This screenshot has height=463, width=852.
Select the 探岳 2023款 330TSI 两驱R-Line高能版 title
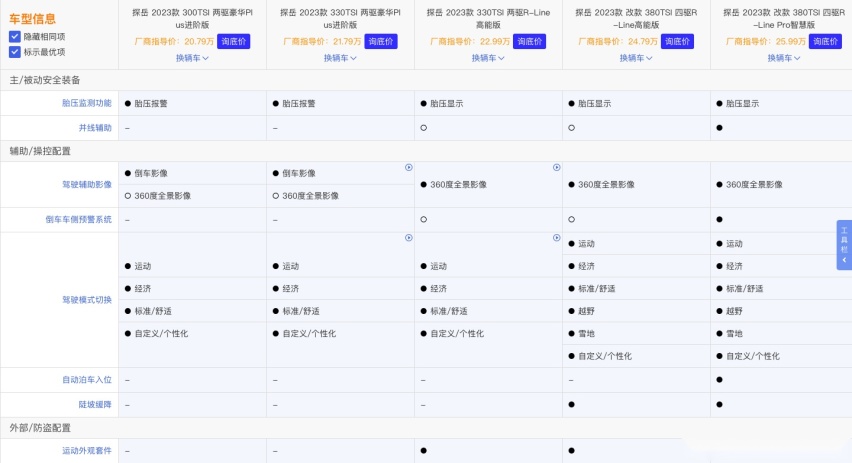coord(488,18)
